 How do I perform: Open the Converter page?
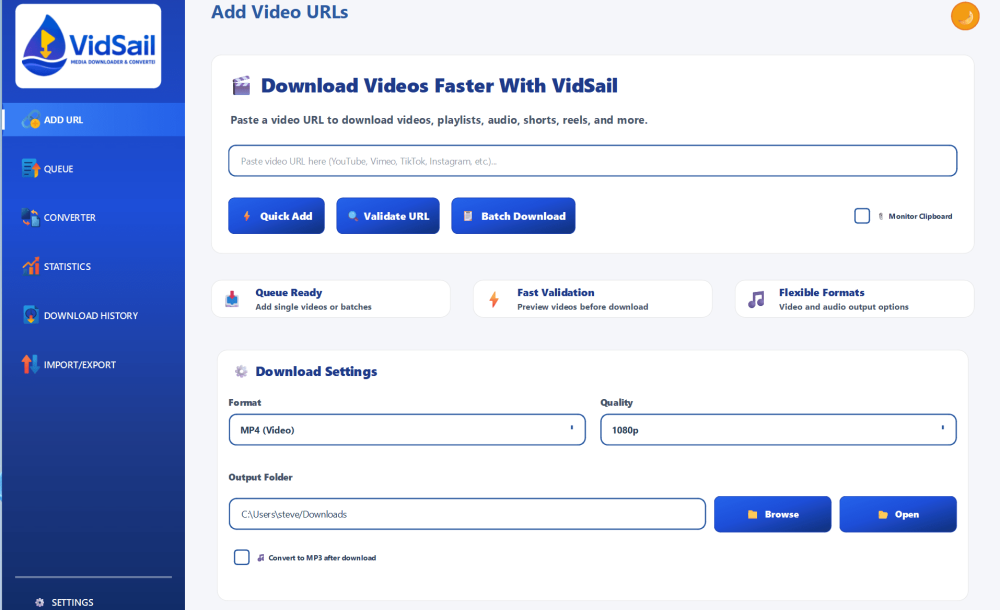pyautogui.click(x=94, y=217)
